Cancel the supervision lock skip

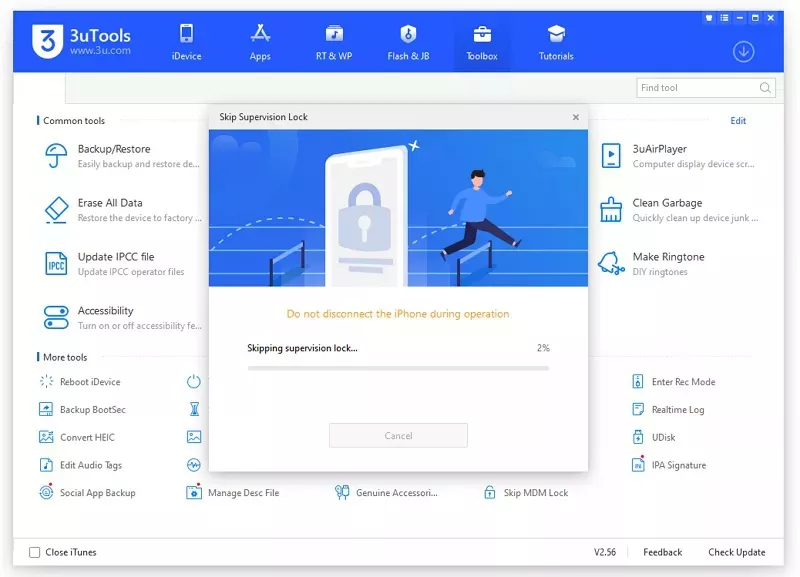398,435
